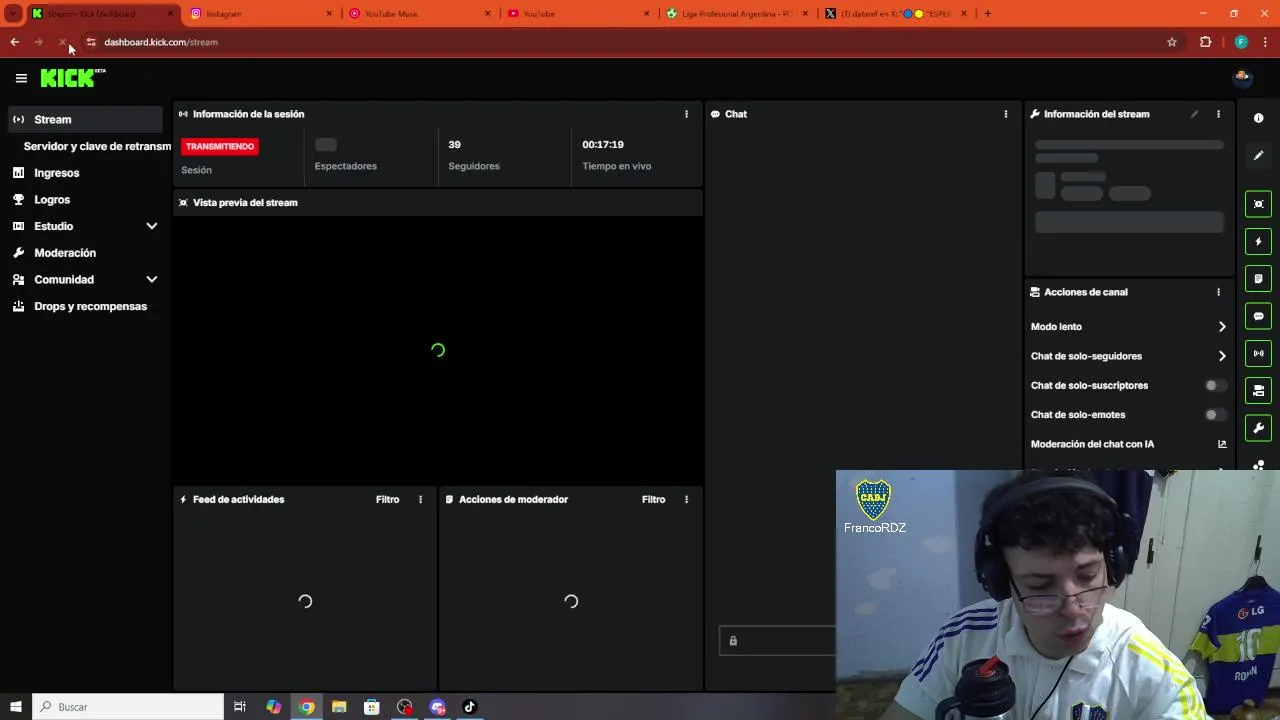Open the browser extensions puzzle icon
Viewport: 1280px width, 720px height.
tap(1205, 42)
